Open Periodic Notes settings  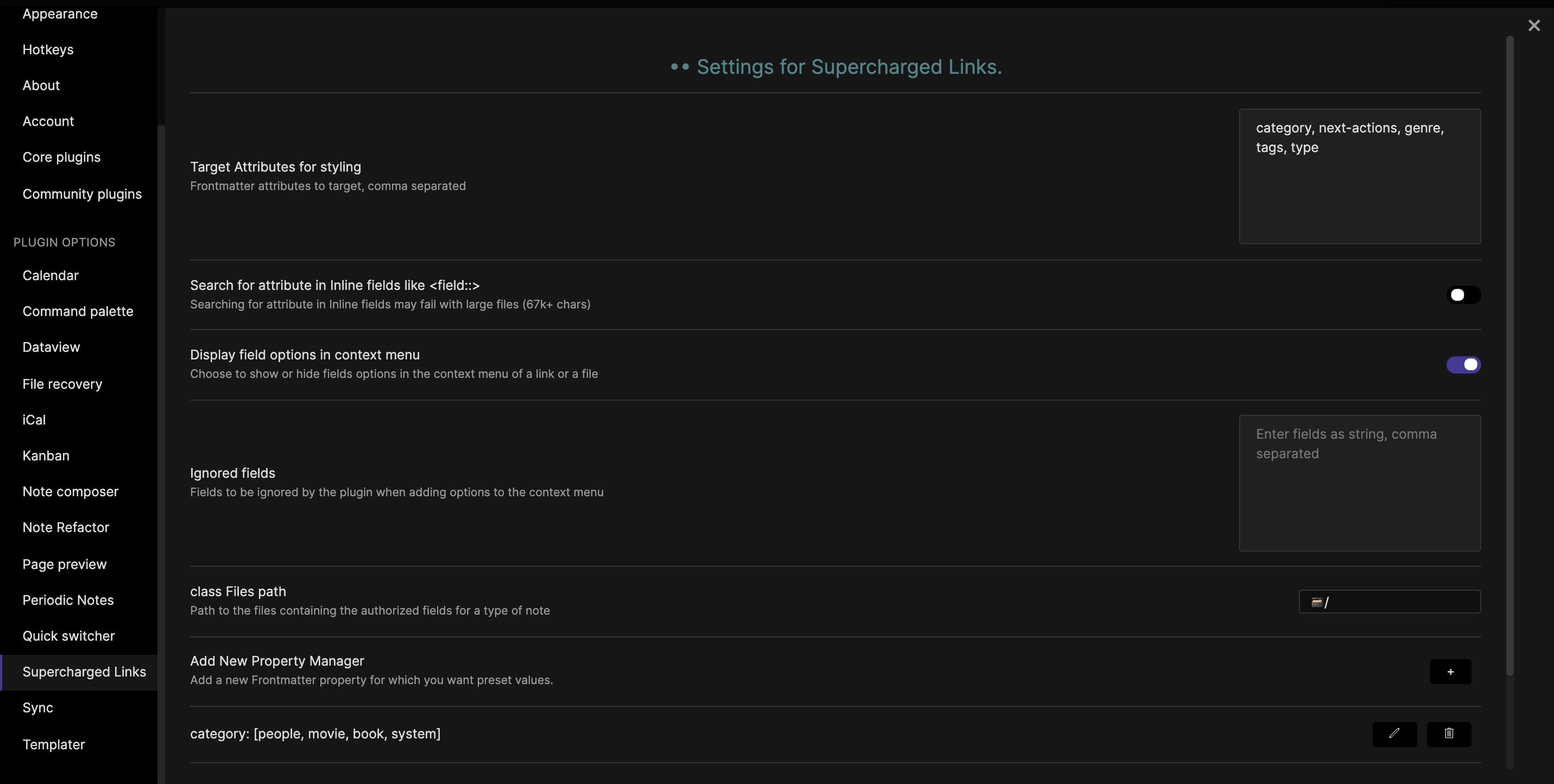pyautogui.click(x=68, y=600)
